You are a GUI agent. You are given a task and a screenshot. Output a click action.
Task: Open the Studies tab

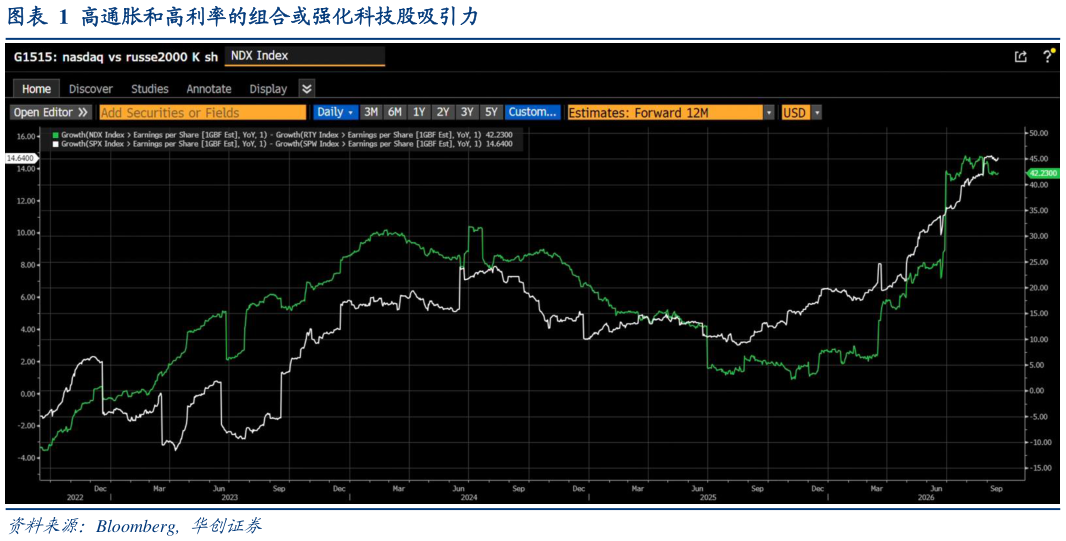tap(150, 88)
